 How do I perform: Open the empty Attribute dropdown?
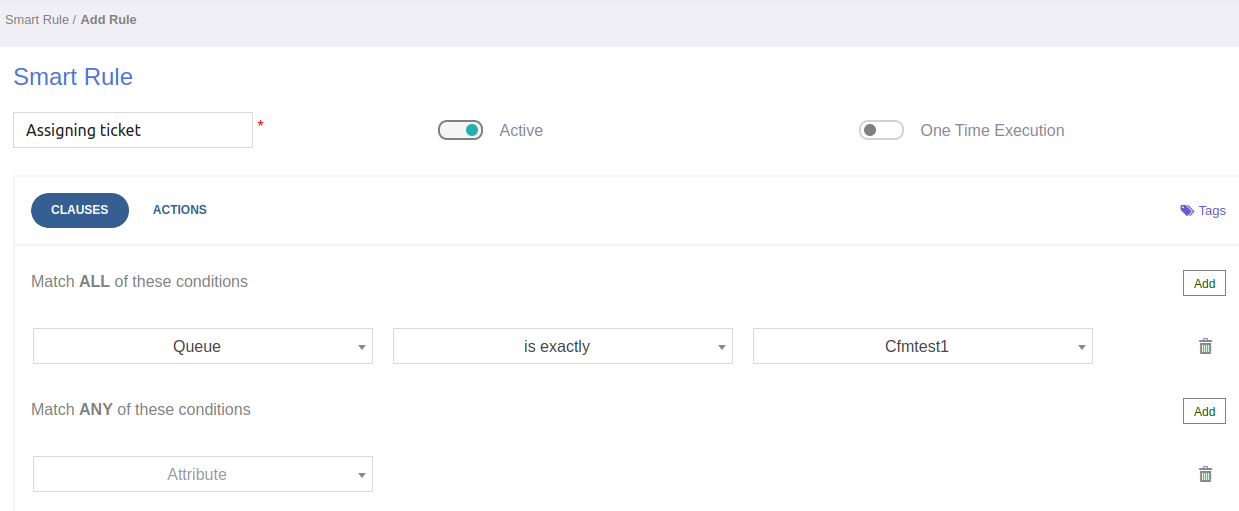[203, 474]
